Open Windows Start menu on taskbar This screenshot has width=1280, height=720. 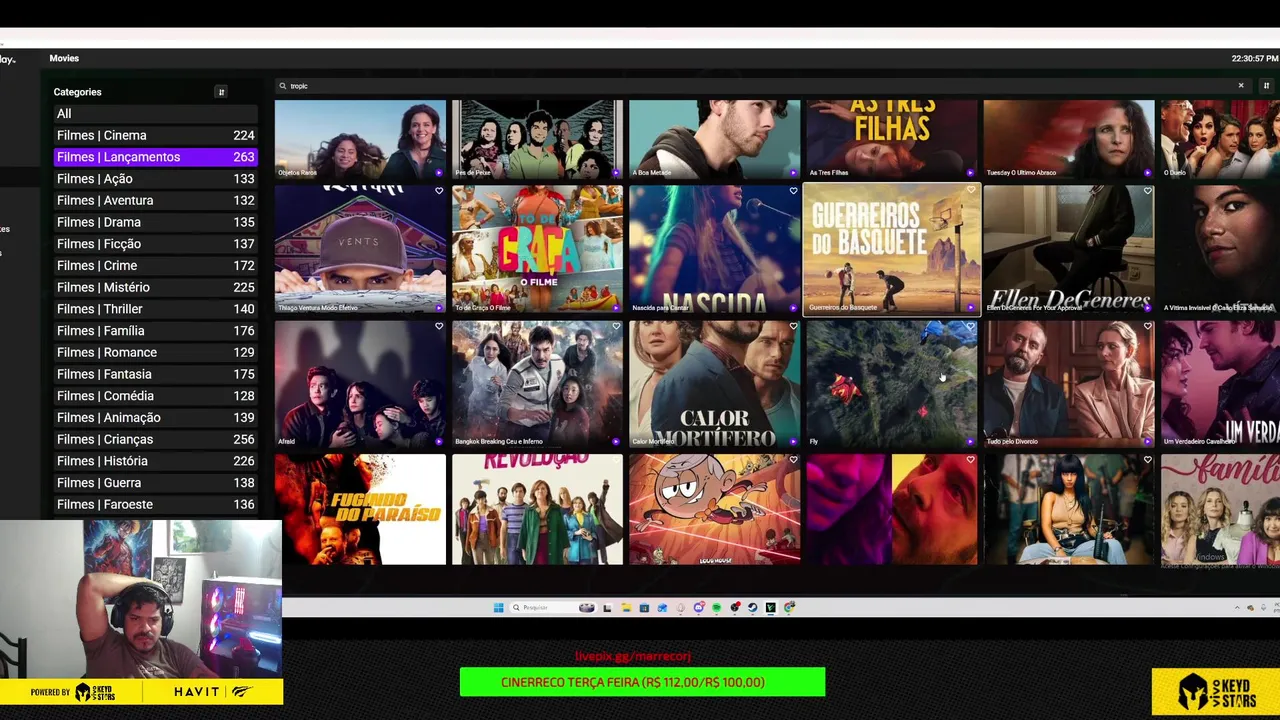point(498,607)
